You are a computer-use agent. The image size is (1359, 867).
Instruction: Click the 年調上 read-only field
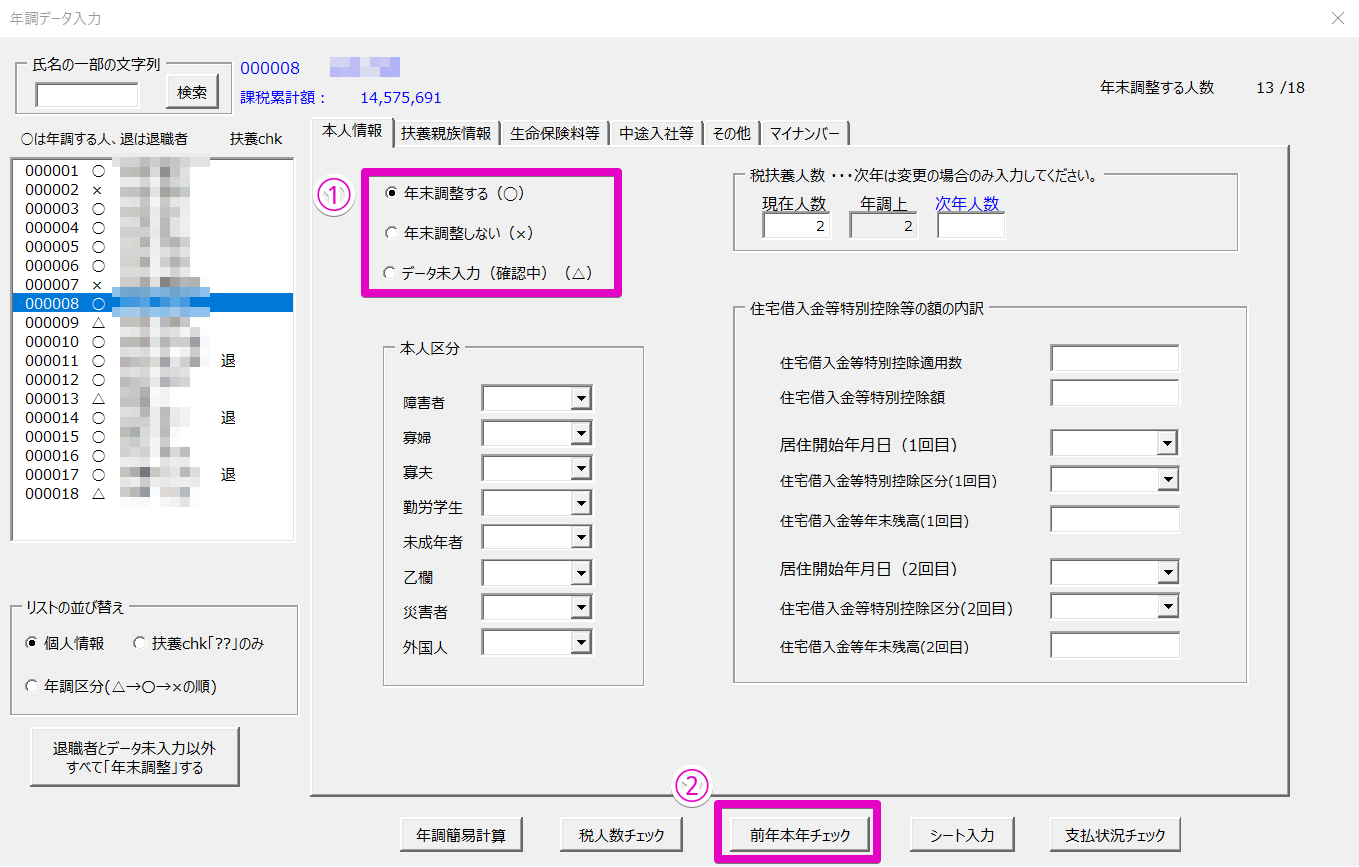tap(883, 226)
